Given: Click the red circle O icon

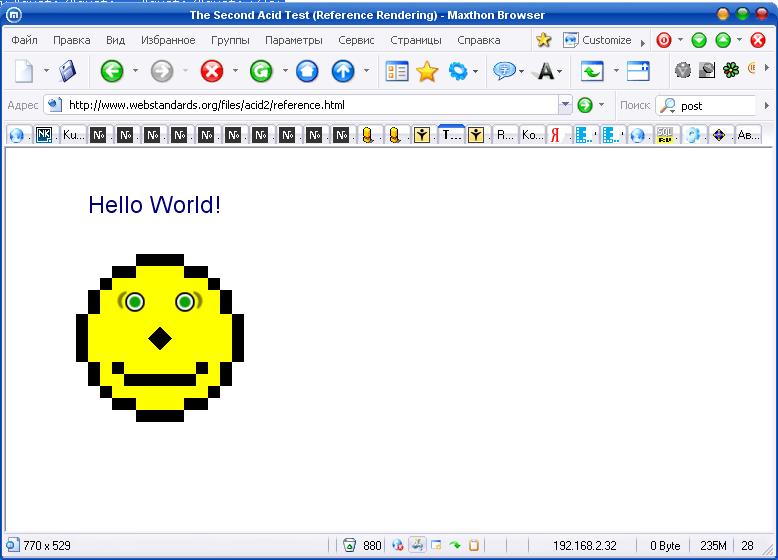Looking at the screenshot, I should [x=664, y=40].
